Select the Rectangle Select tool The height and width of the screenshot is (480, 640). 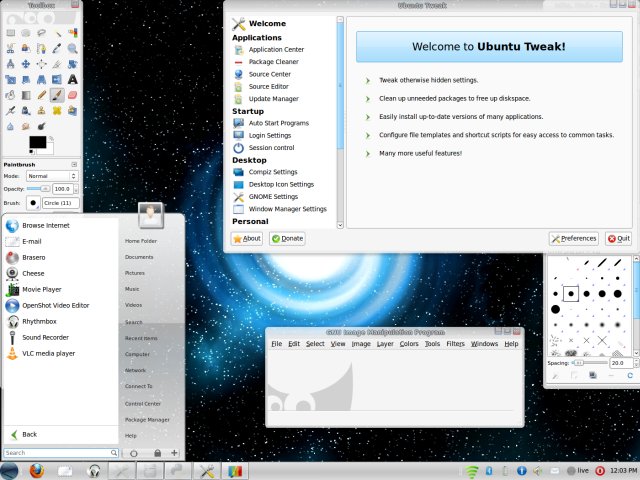pyautogui.click(x=10, y=32)
